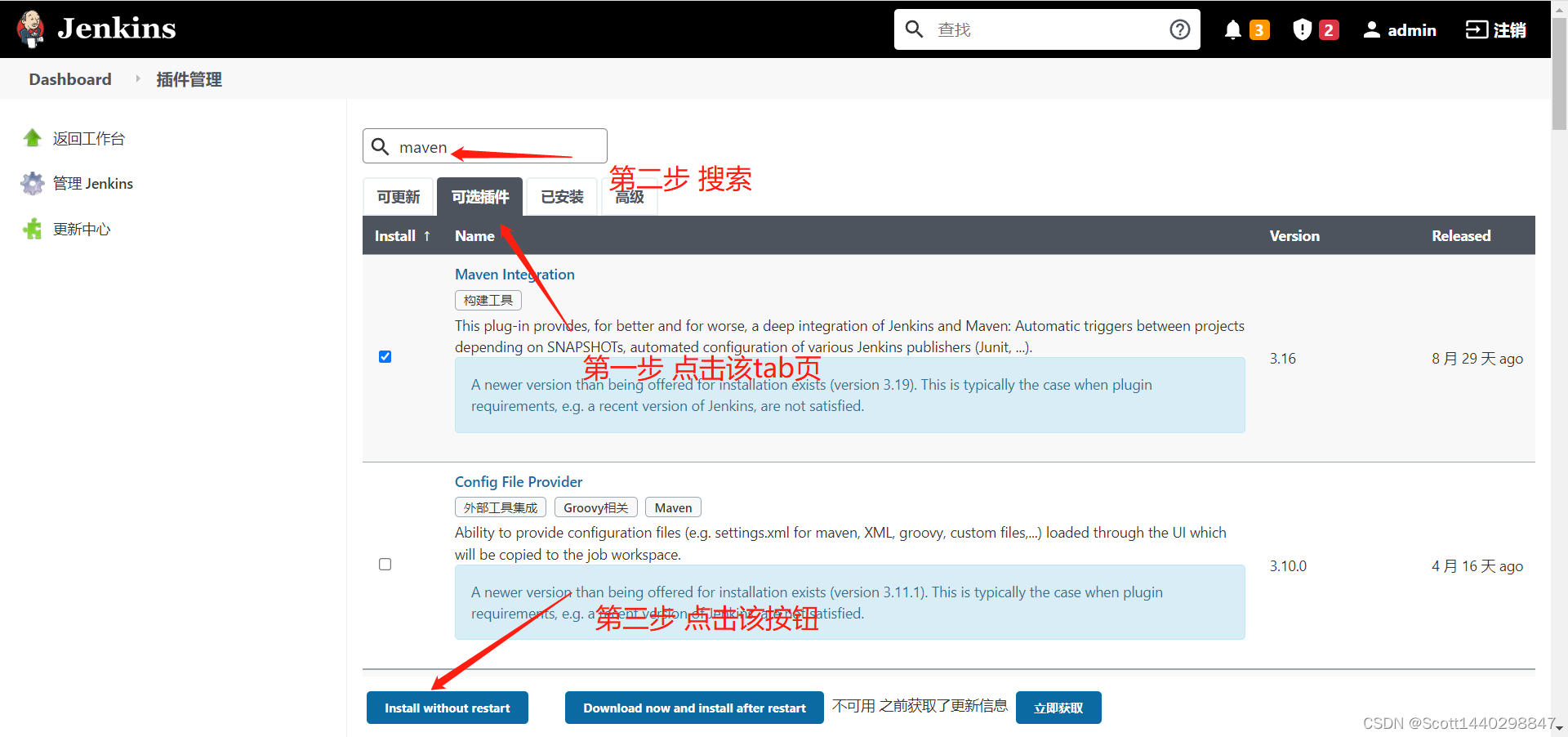
Task: Click the Jenkins title text
Action: 117,29
